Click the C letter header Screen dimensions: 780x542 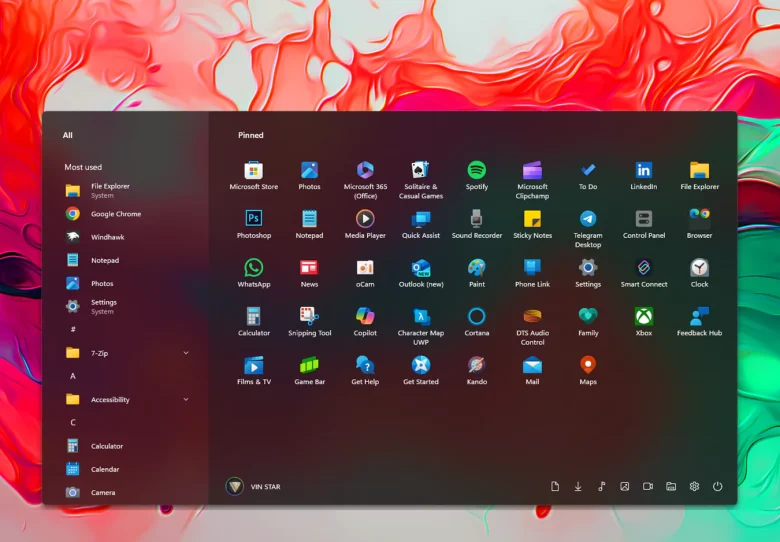[x=73, y=422]
